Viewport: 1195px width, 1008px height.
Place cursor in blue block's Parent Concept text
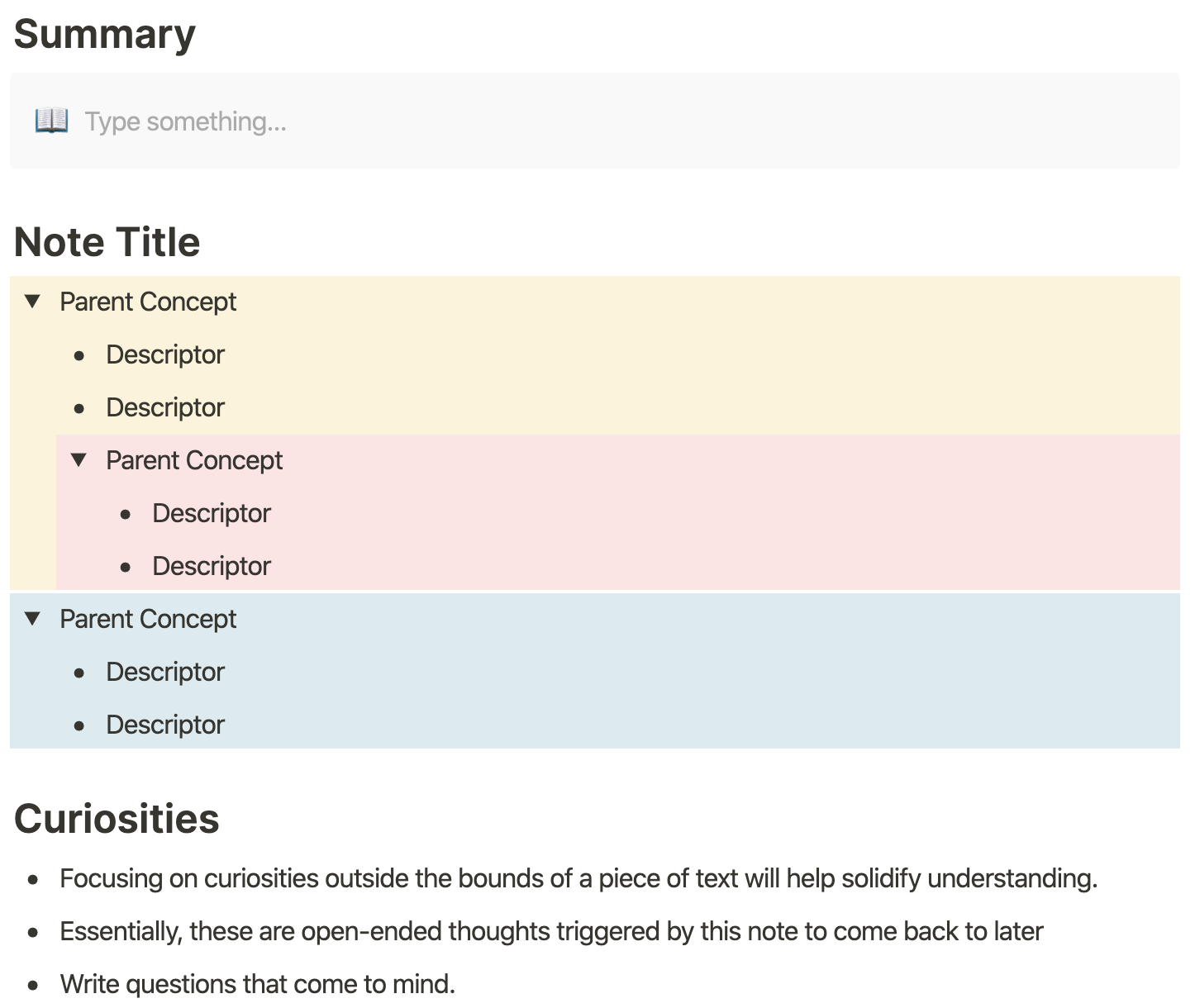tap(148, 619)
